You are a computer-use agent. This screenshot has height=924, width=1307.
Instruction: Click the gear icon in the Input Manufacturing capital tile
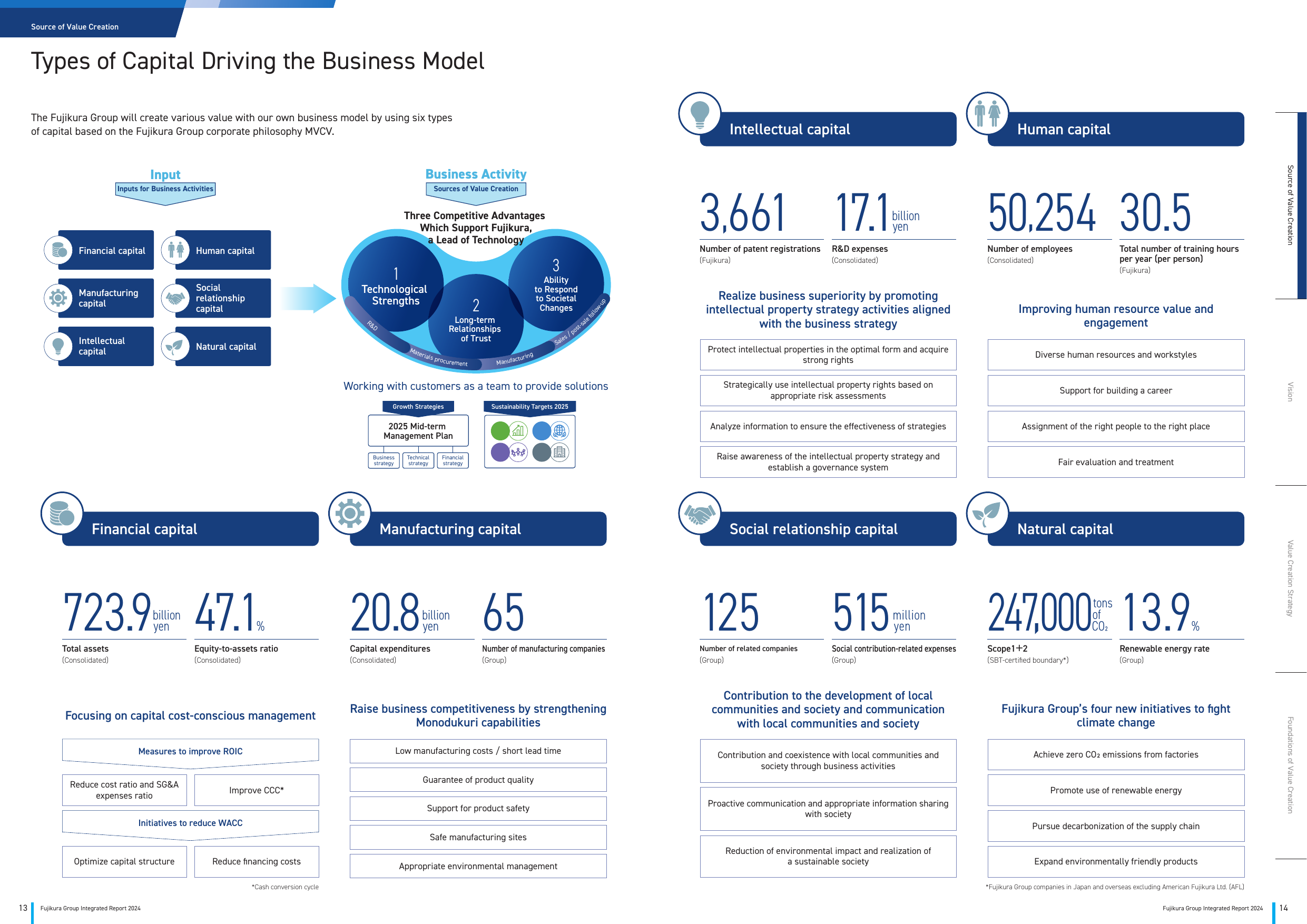(x=58, y=298)
